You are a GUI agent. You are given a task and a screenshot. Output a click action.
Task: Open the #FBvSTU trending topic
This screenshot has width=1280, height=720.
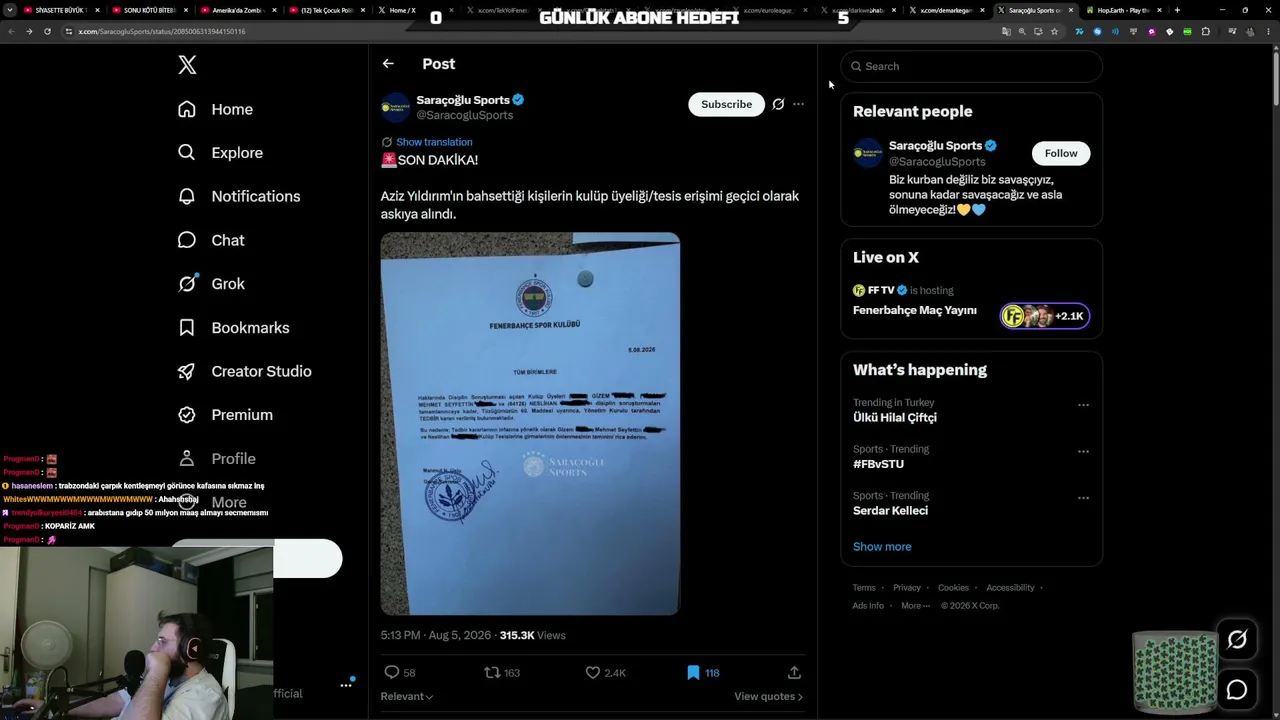click(878, 464)
